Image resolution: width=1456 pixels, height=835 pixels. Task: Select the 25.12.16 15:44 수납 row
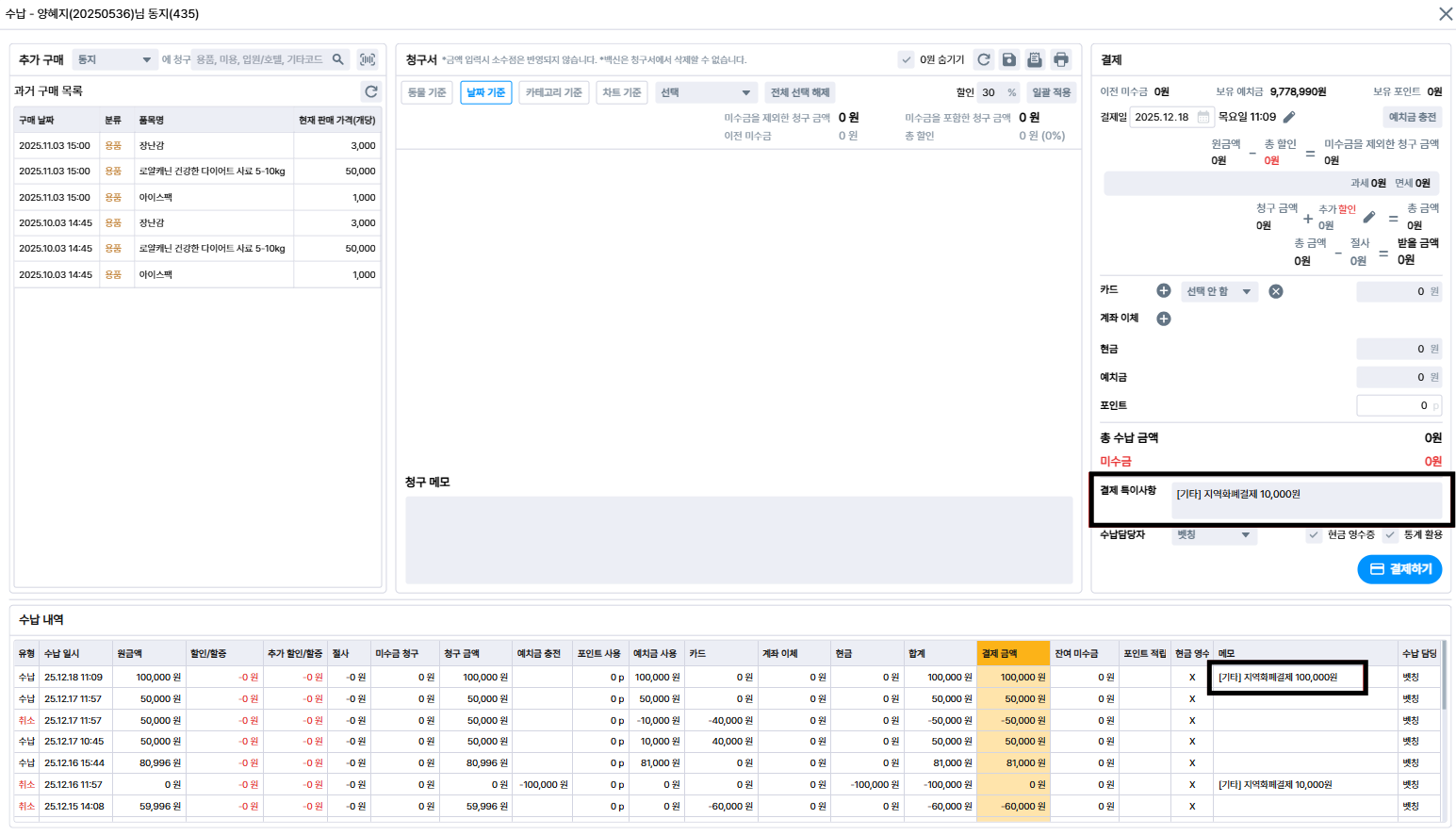[728, 762]
